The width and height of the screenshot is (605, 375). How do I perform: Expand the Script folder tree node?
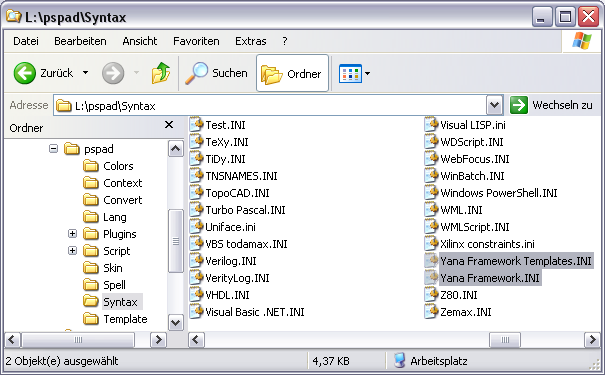click(x=72, y=250)
